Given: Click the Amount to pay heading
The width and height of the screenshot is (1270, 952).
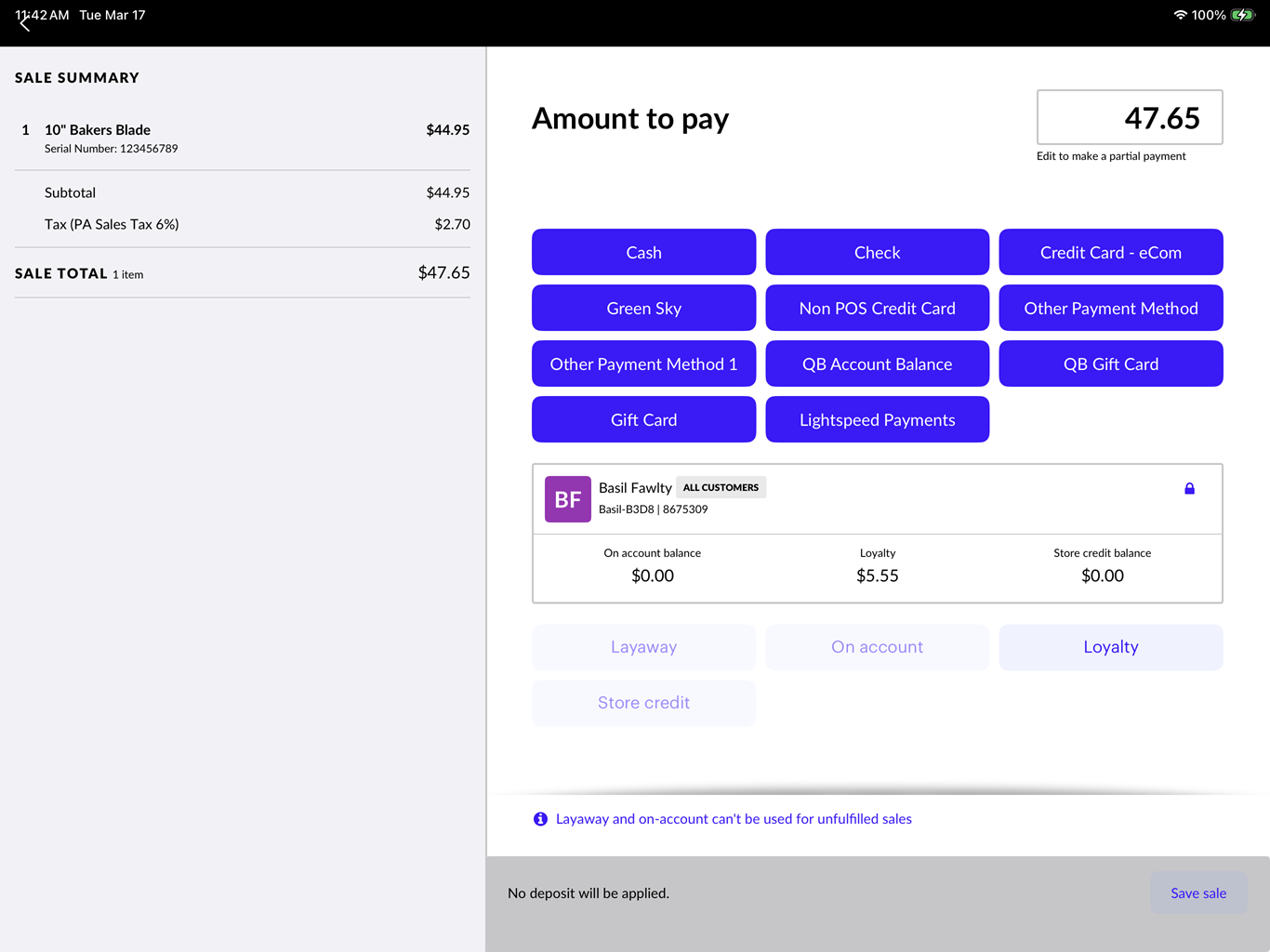Looking at the screenshot, I should pyautogui.click(x=630, y=119).
